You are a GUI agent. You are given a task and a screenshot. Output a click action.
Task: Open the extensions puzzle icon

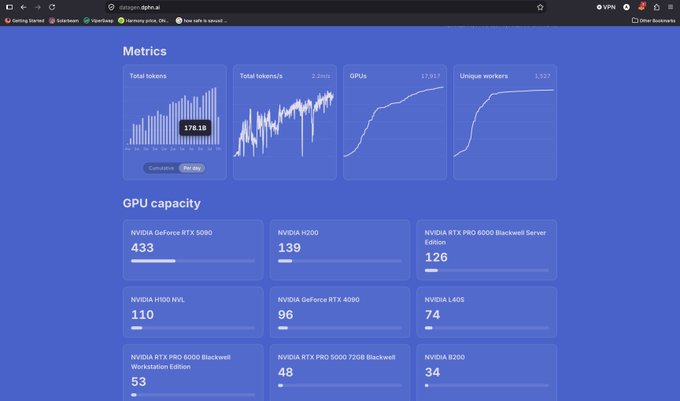657,7
